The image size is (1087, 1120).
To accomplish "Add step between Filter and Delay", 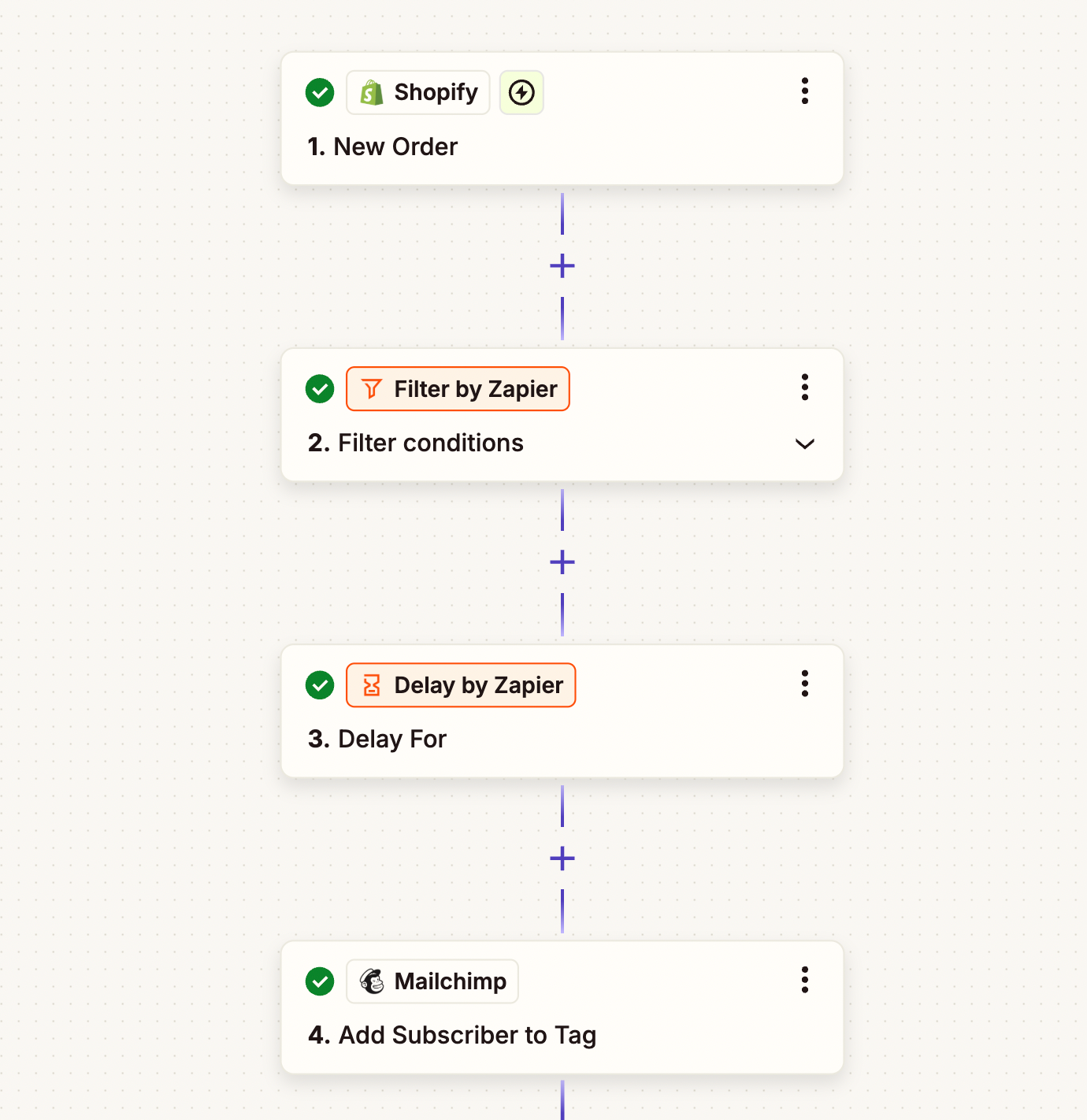I will coord(562,562).
